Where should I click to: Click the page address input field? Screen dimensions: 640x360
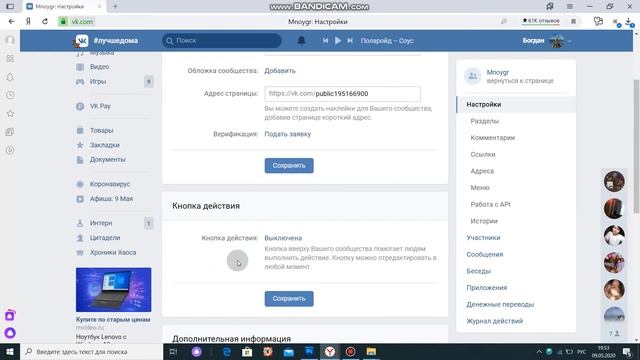[342, 93]
